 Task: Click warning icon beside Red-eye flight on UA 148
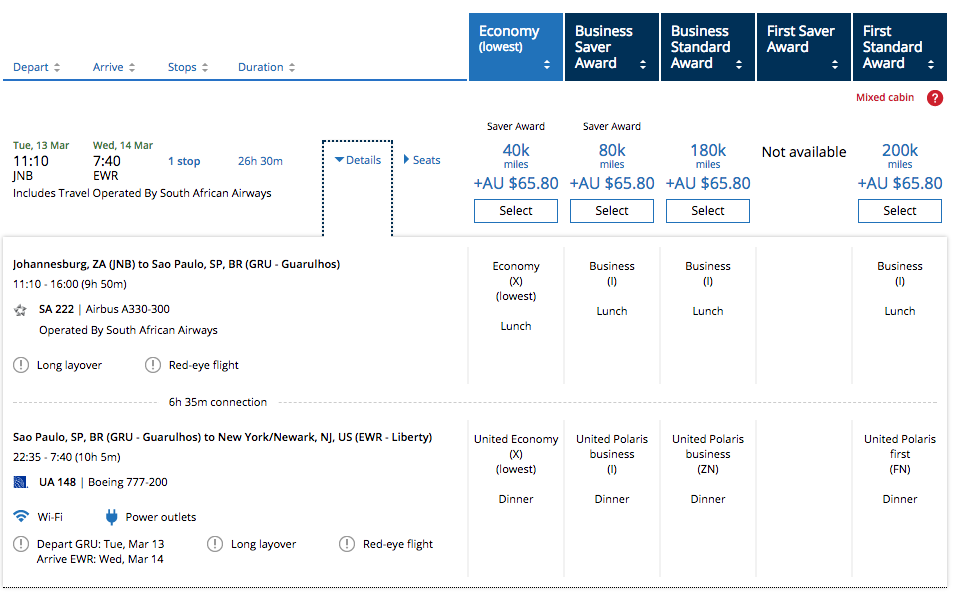(346, 544)
